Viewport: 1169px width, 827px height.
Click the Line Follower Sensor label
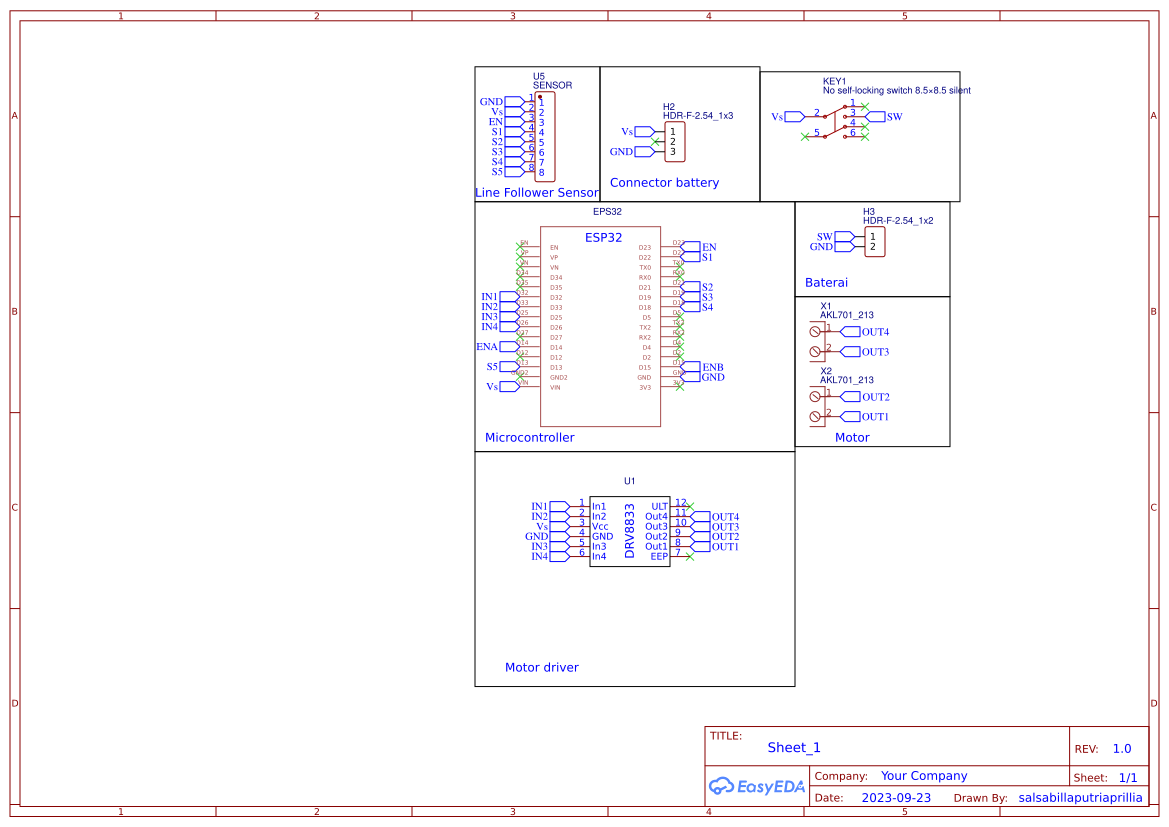(537, 192)
